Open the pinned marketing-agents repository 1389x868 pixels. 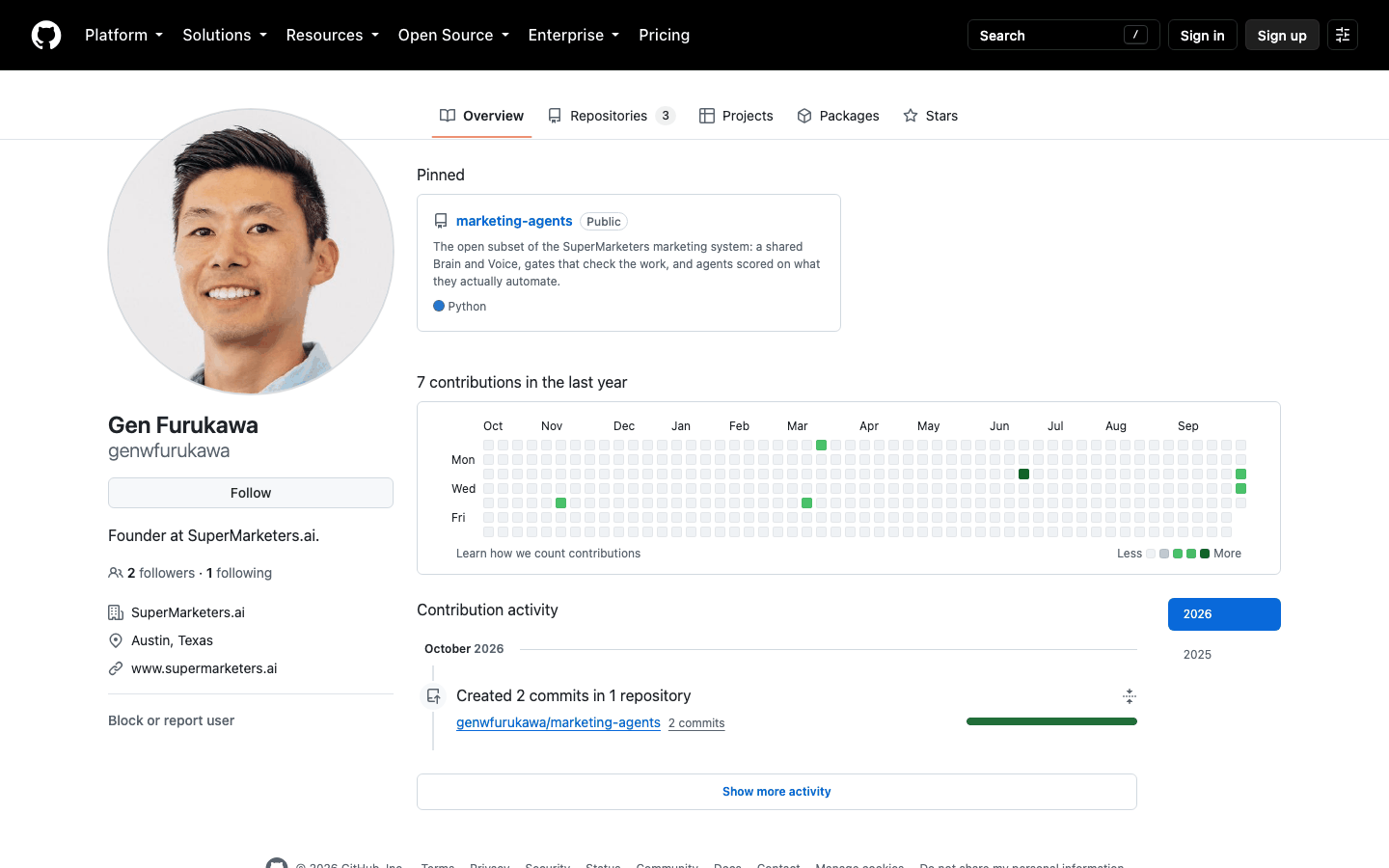pos(514,221)
